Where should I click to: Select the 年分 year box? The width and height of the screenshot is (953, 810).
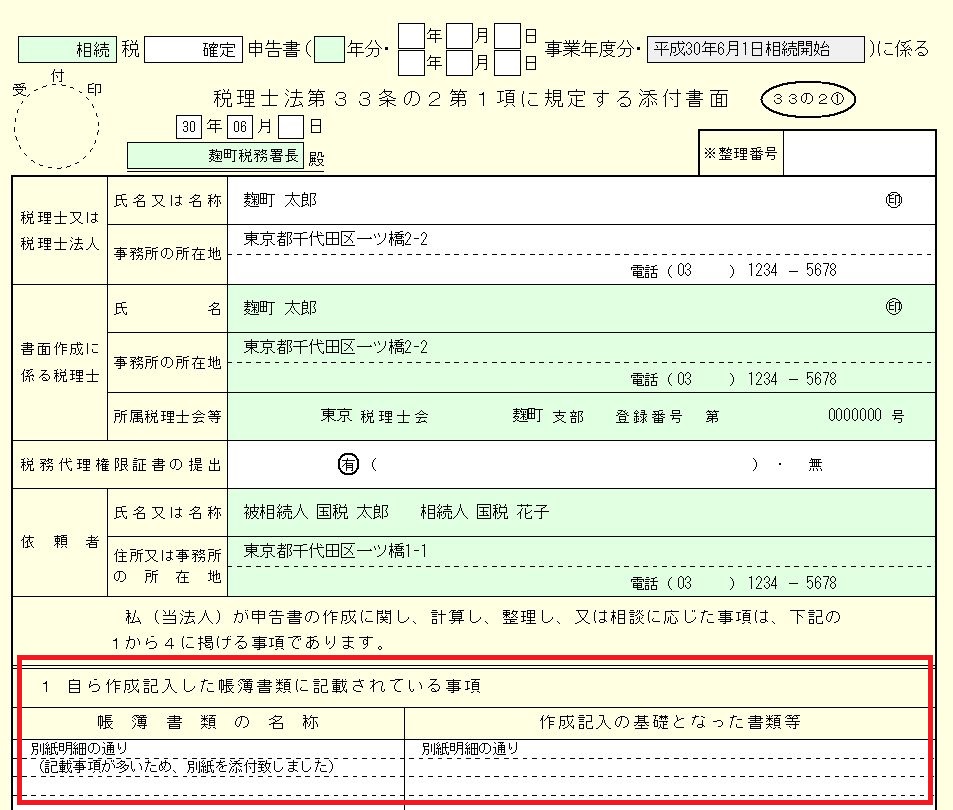330,49
